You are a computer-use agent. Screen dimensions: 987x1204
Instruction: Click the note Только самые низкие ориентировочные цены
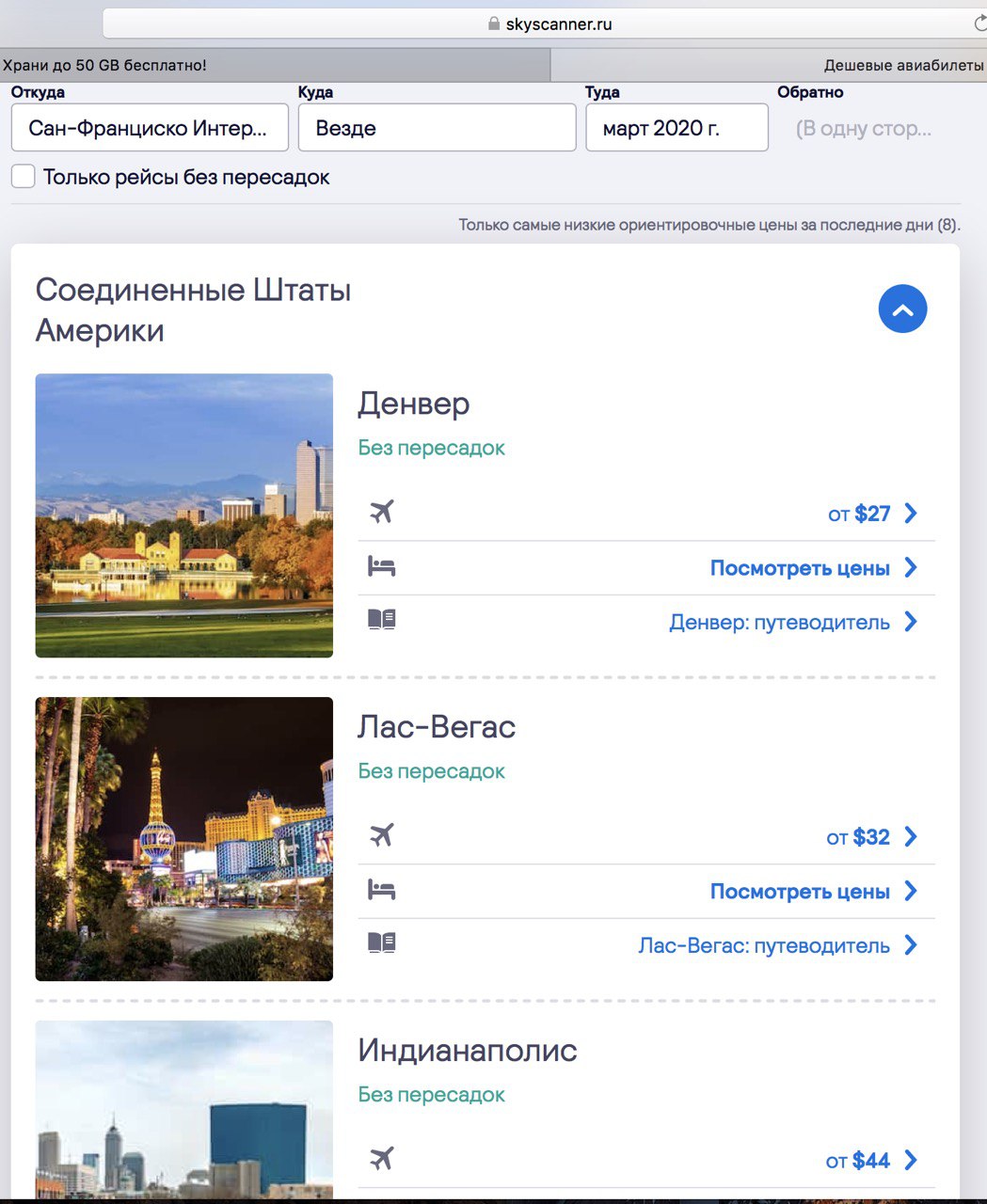coord(709,225)
